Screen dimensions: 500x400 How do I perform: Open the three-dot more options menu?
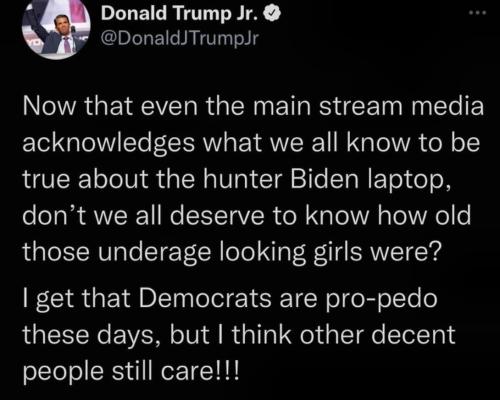tap(478, 13)
